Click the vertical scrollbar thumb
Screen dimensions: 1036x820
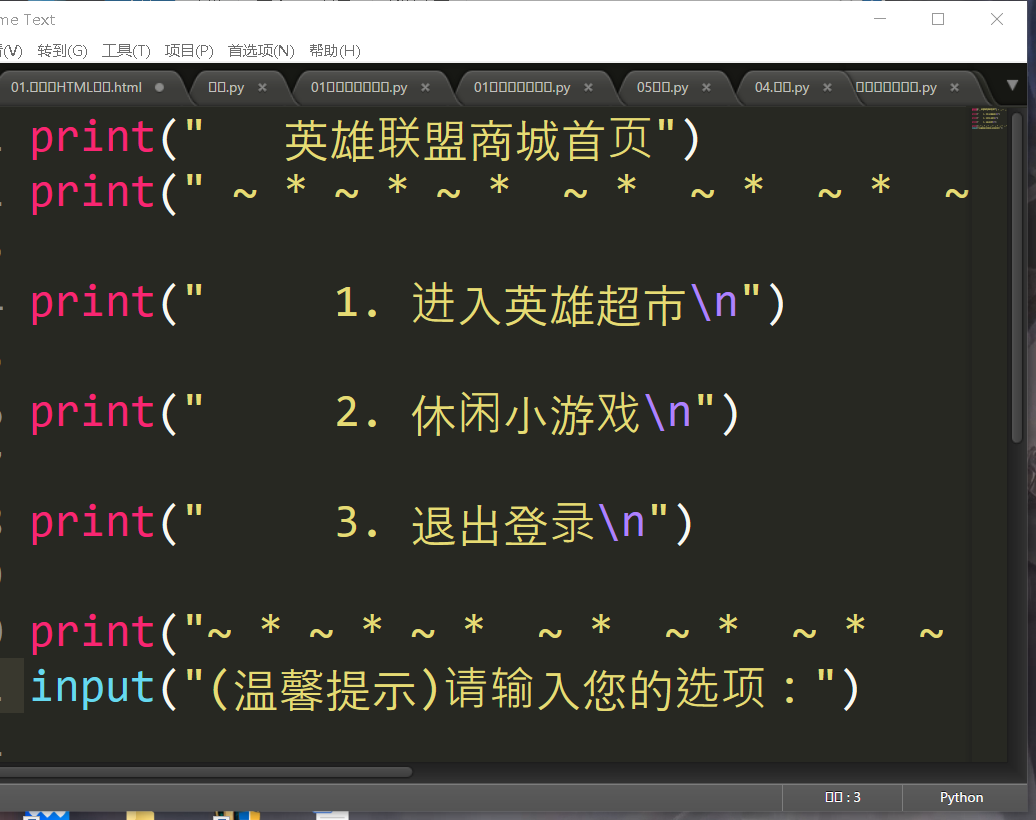coord(1017,278)
